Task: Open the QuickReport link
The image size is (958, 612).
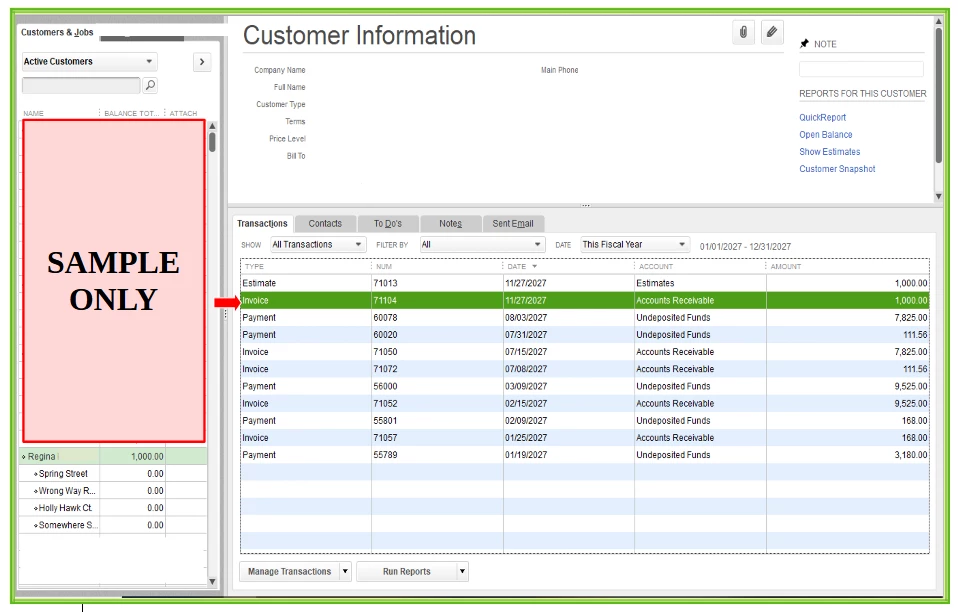Action: coord(822,117)
